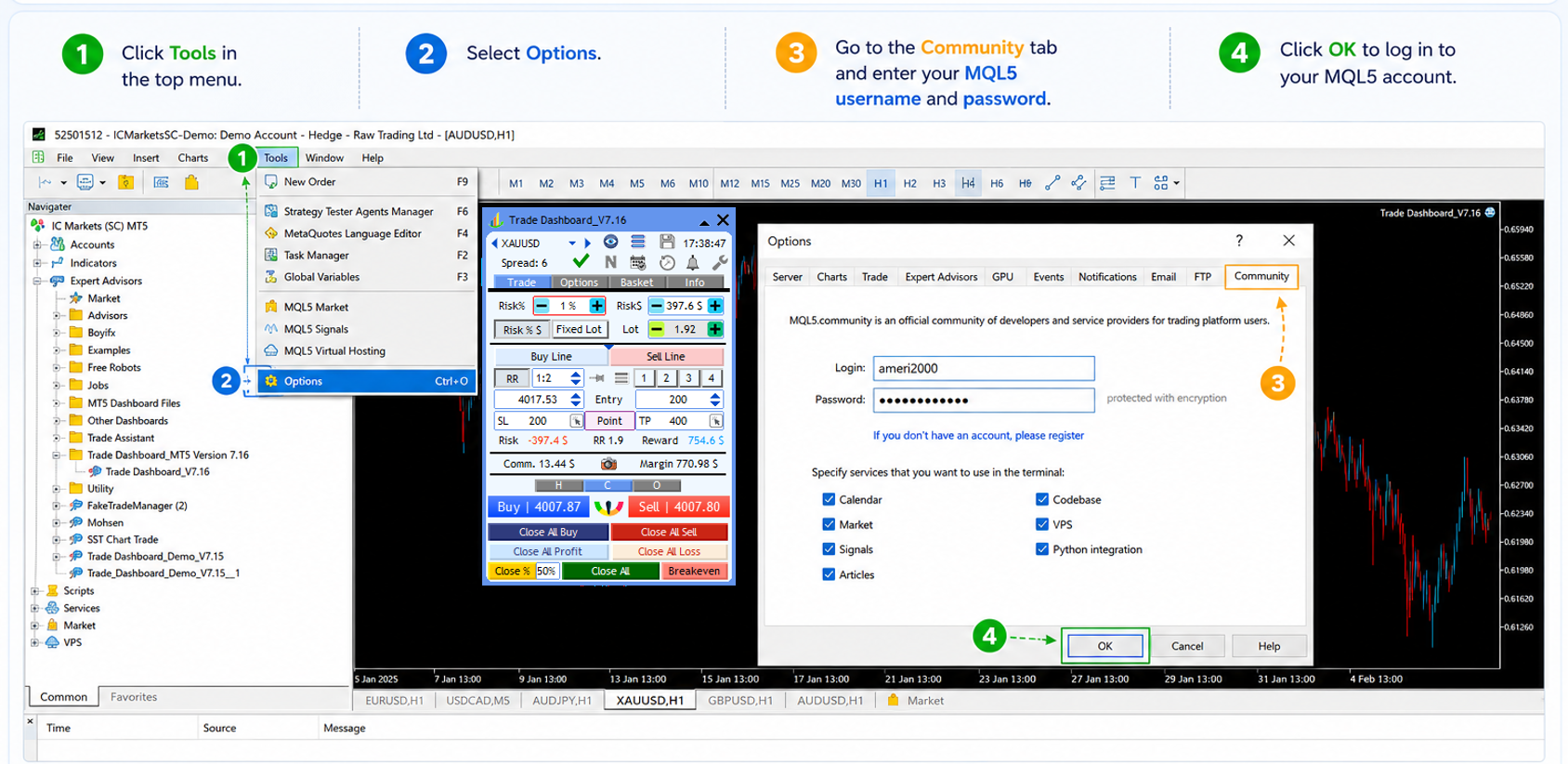Open the Charts menu in menu bar
The width and height of the screenshot is (1568, 764).
coord(193,158)
